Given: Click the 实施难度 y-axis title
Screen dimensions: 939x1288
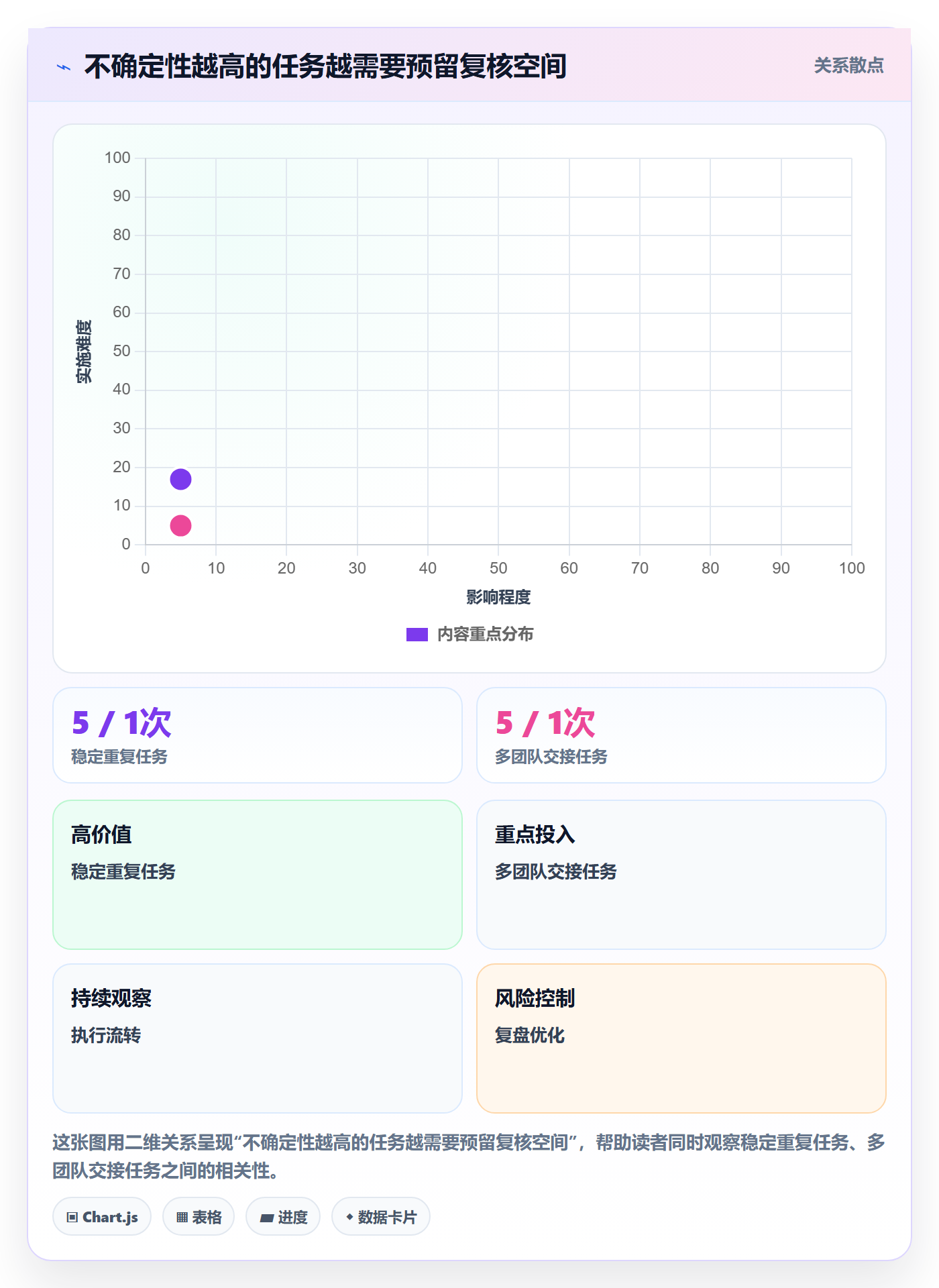Looking at the screenshot, I should pyautogui.click(x=84, y=352).
